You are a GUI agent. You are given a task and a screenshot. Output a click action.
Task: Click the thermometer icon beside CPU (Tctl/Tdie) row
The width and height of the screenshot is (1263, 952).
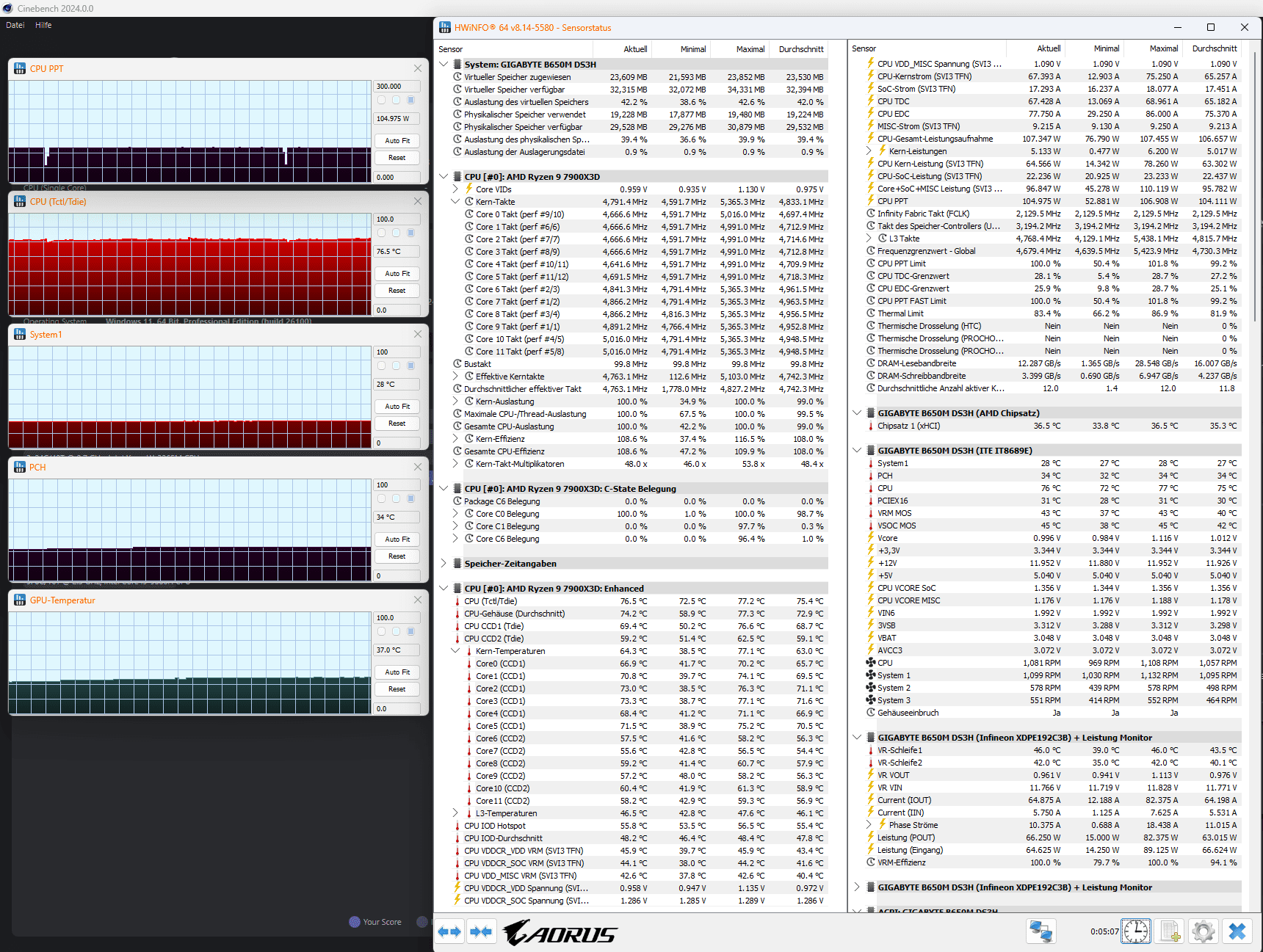(x=457, y=601)
